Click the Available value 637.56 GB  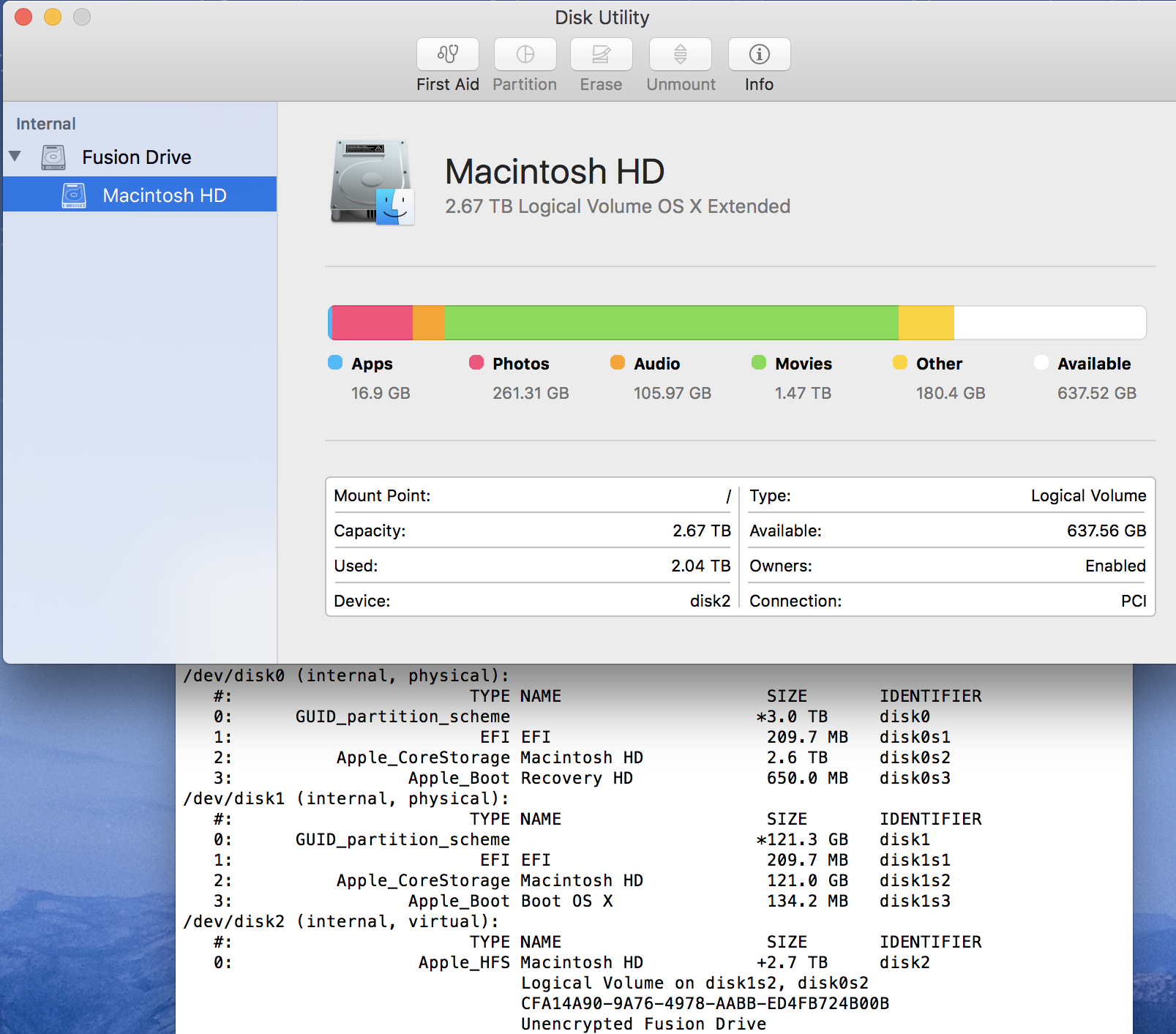click(1106, 531)
